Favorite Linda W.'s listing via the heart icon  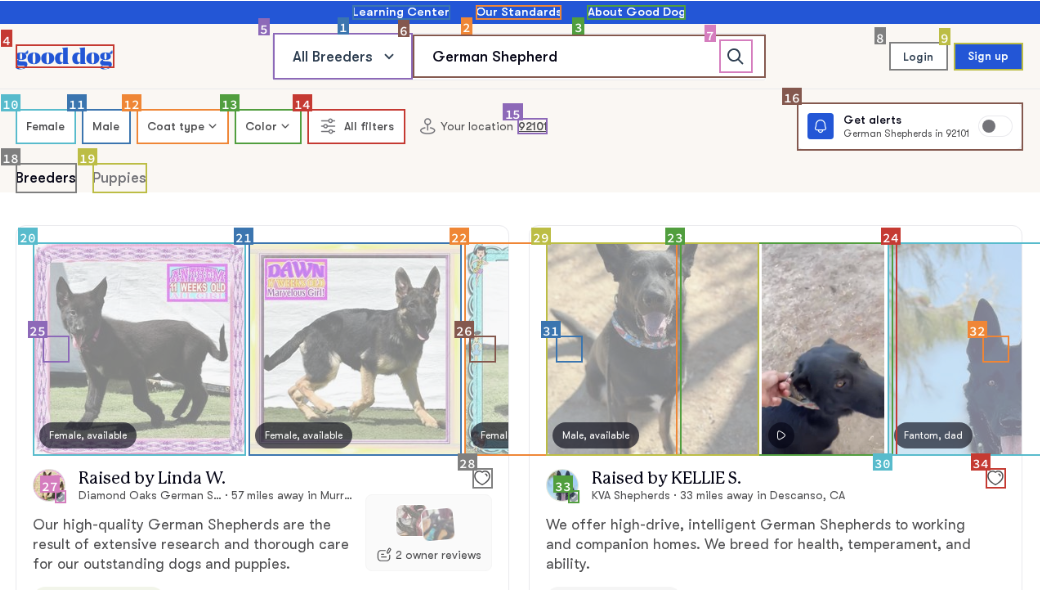point(483,478)
